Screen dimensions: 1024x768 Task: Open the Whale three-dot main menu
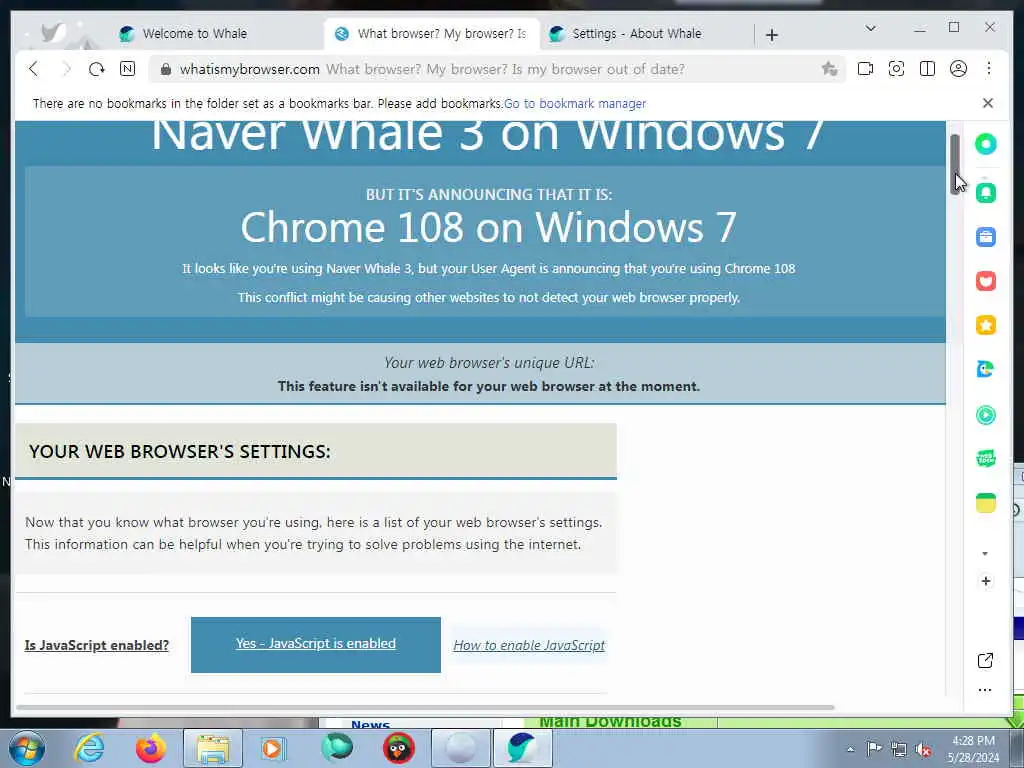click(989, 69)
